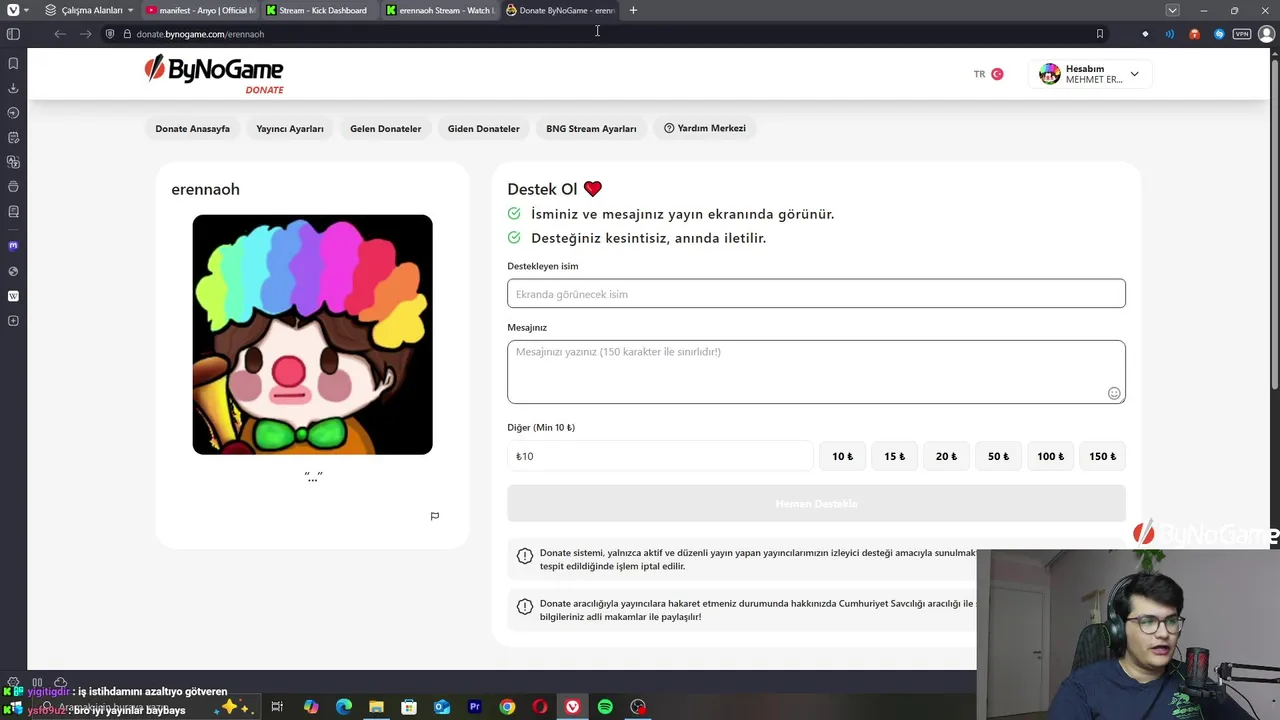
Task: Toggle the side panel icon in the address bar
Action: (13, 34)
